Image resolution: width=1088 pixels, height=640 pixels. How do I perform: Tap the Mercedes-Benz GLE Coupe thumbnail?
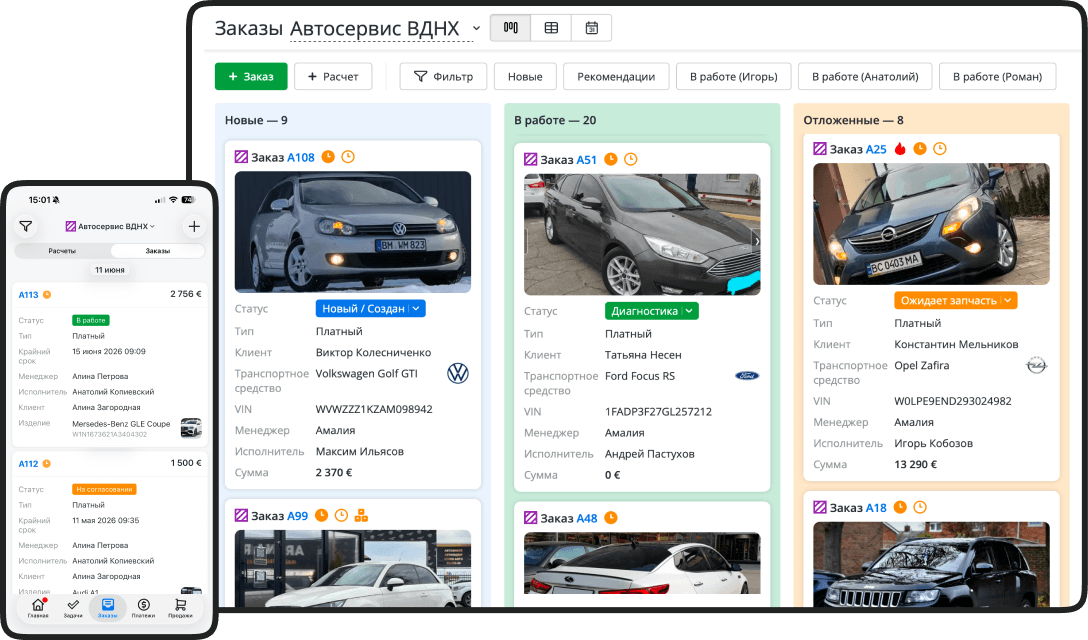[191, 428]
